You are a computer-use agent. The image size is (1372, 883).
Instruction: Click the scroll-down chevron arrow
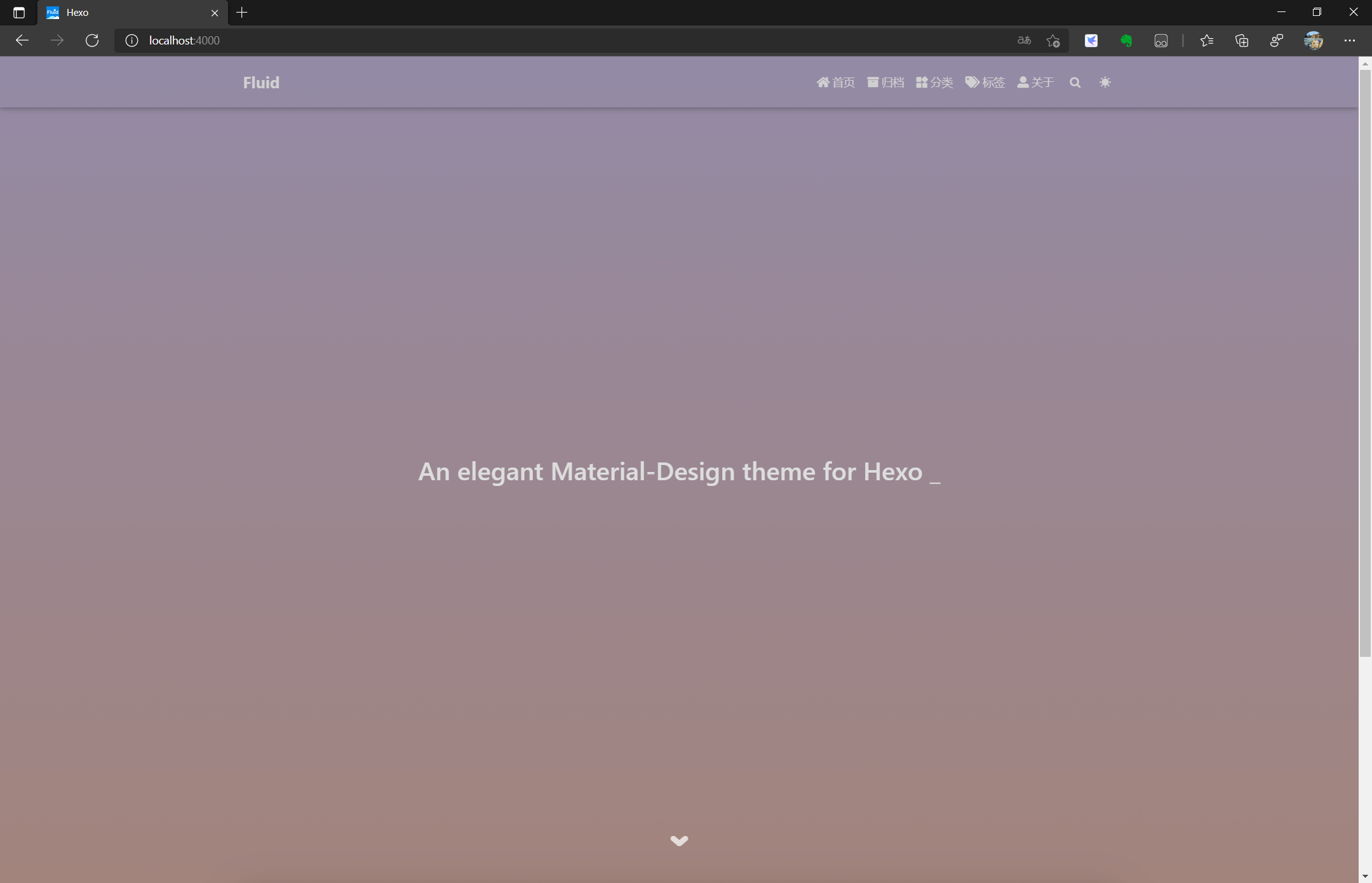coord(679,840)
